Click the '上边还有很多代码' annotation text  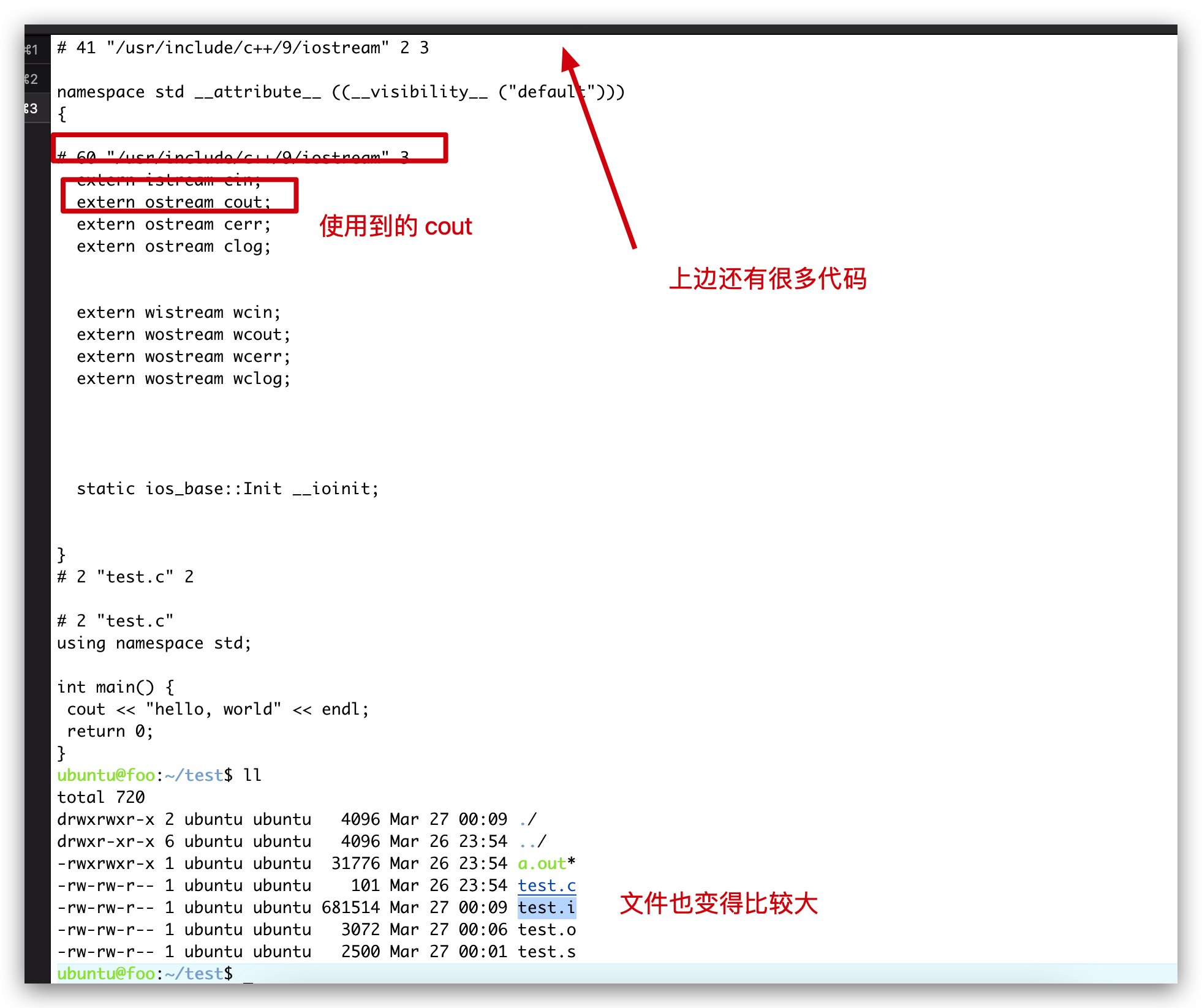767,279
